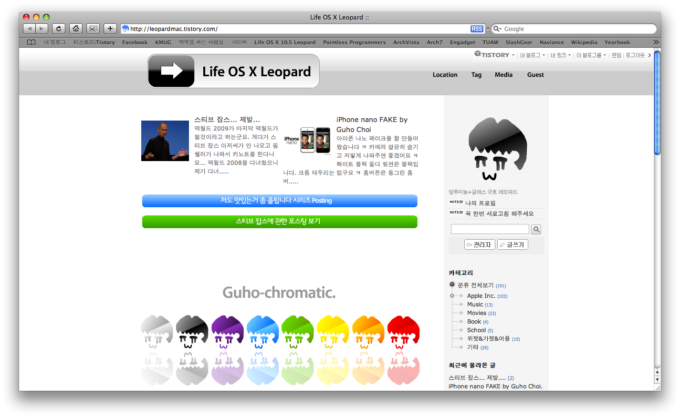Select the light gray Guho-chromatic face icon

coord(157,332)
